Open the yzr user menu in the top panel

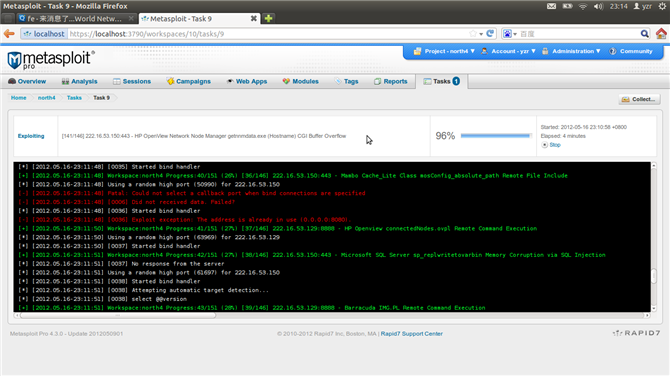click(x=642, y=6)
